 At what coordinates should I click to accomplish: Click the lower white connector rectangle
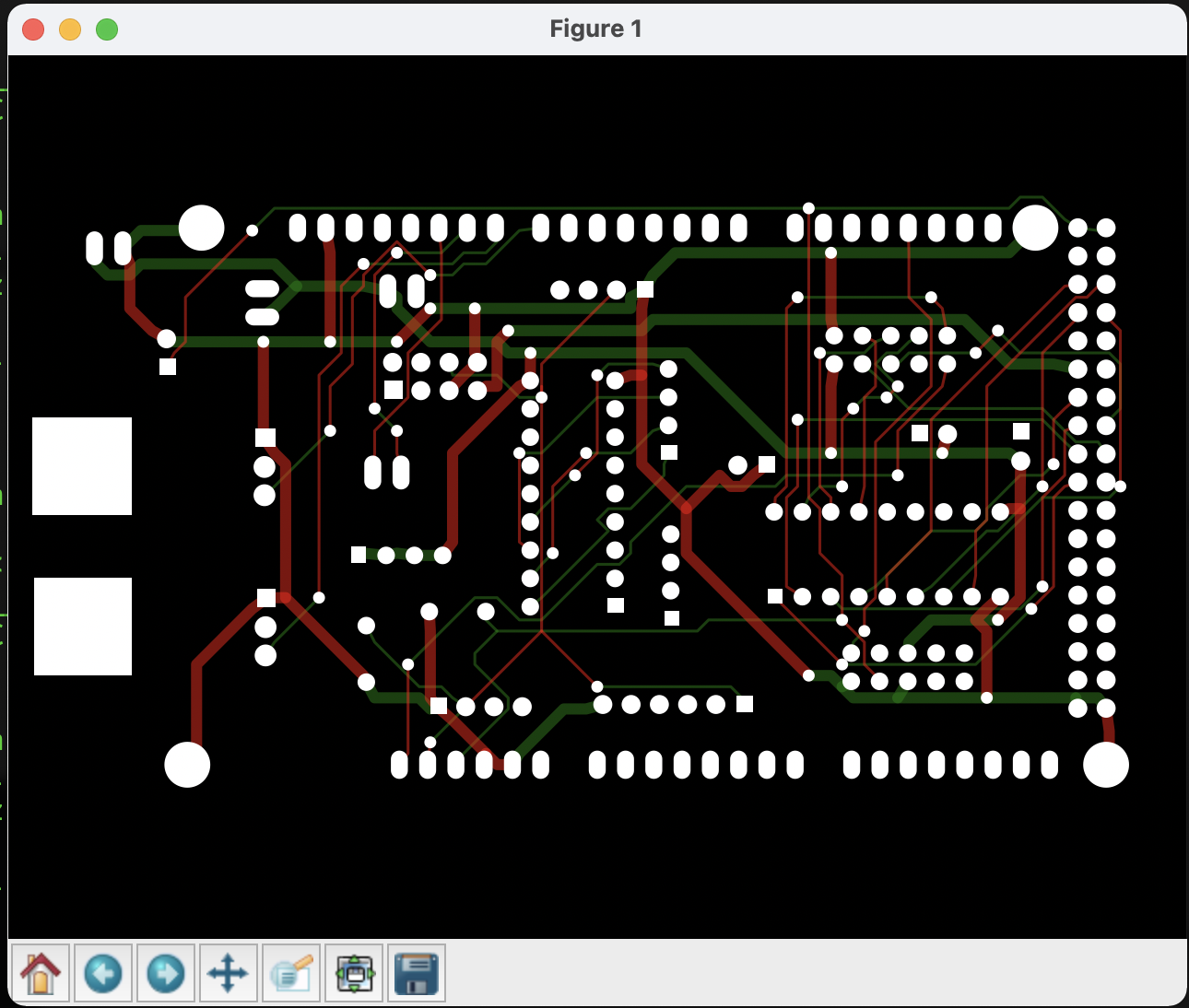coord(82,627)
